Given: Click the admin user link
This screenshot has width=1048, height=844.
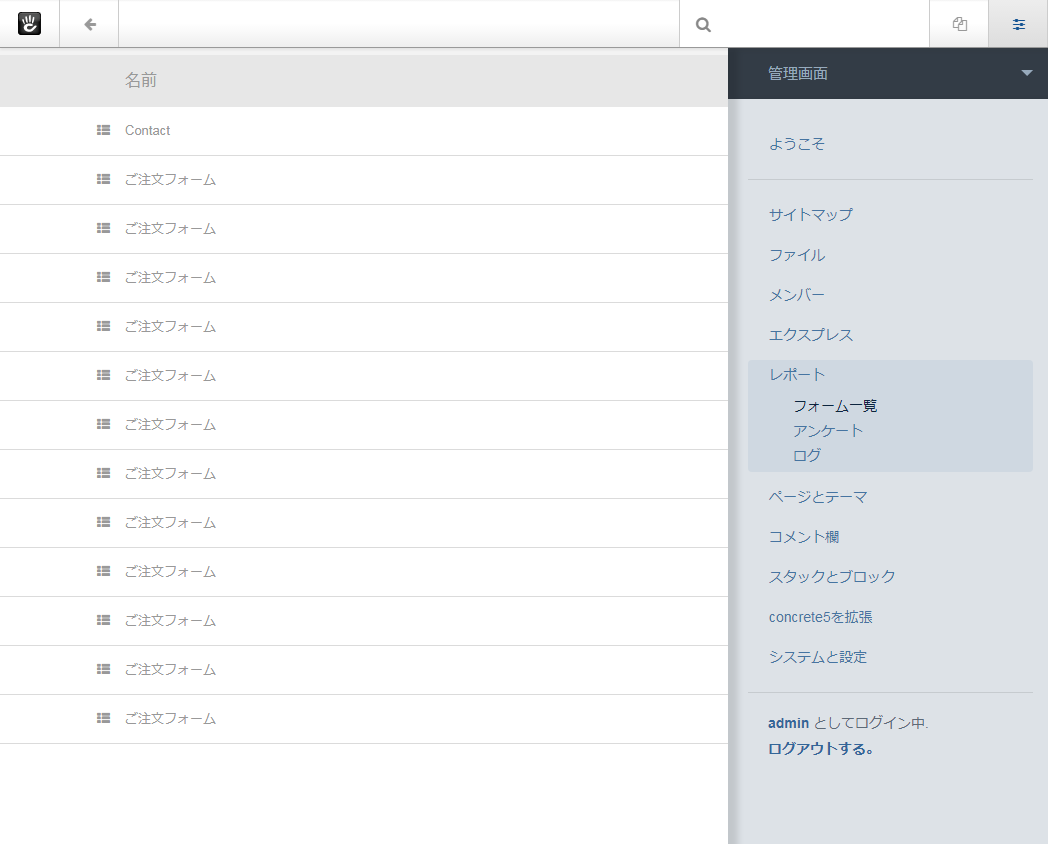Looking at the screenshot, I should [789, 723].
